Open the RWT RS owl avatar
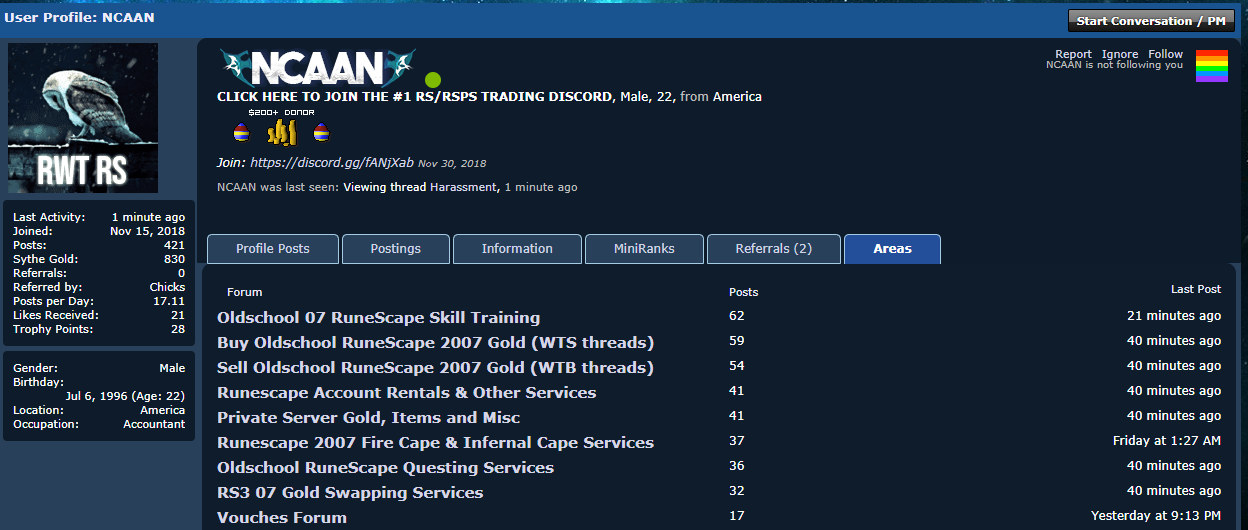 [83, 118]
